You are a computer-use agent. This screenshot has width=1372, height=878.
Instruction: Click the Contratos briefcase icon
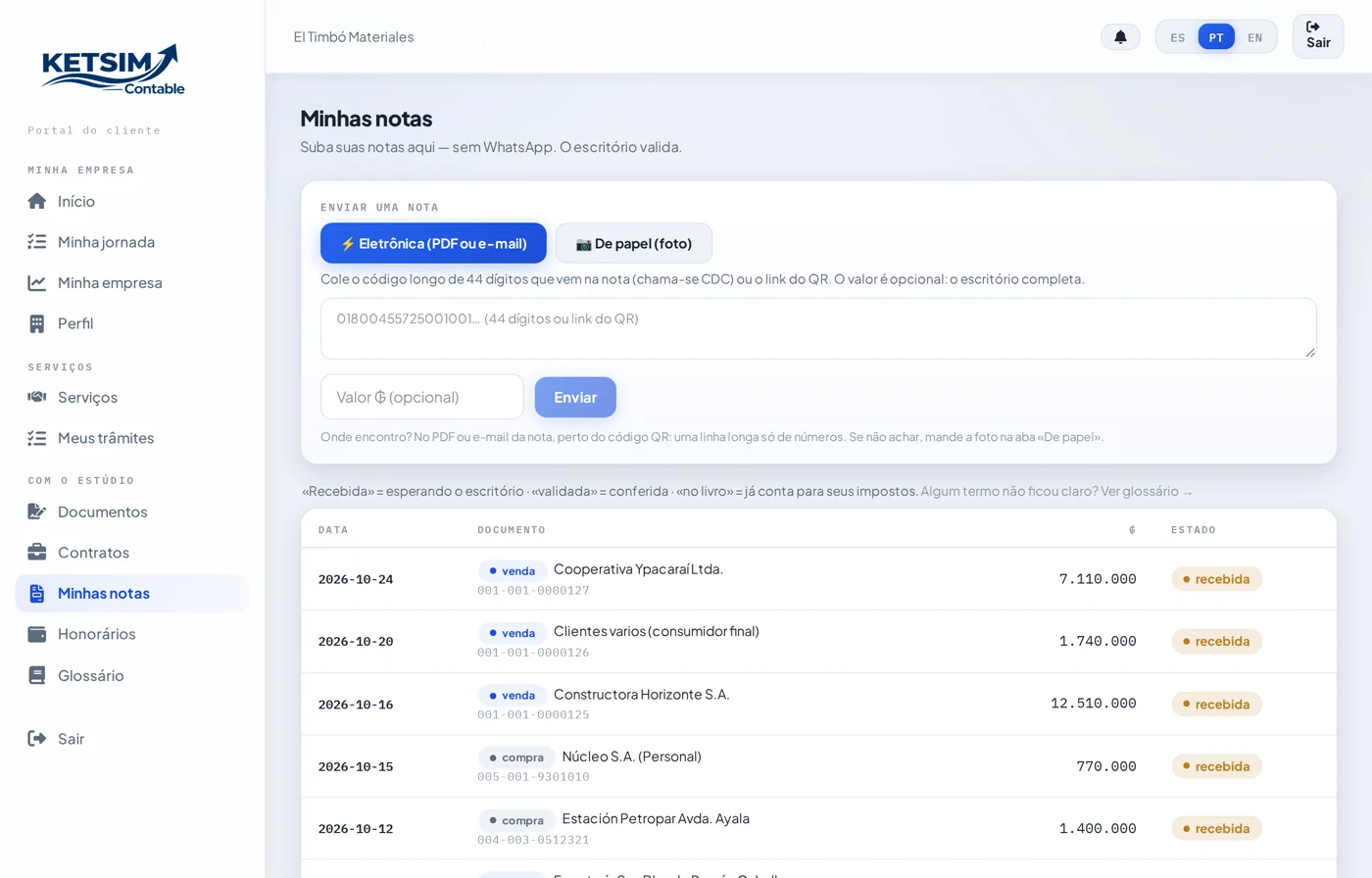pos(37,553)
